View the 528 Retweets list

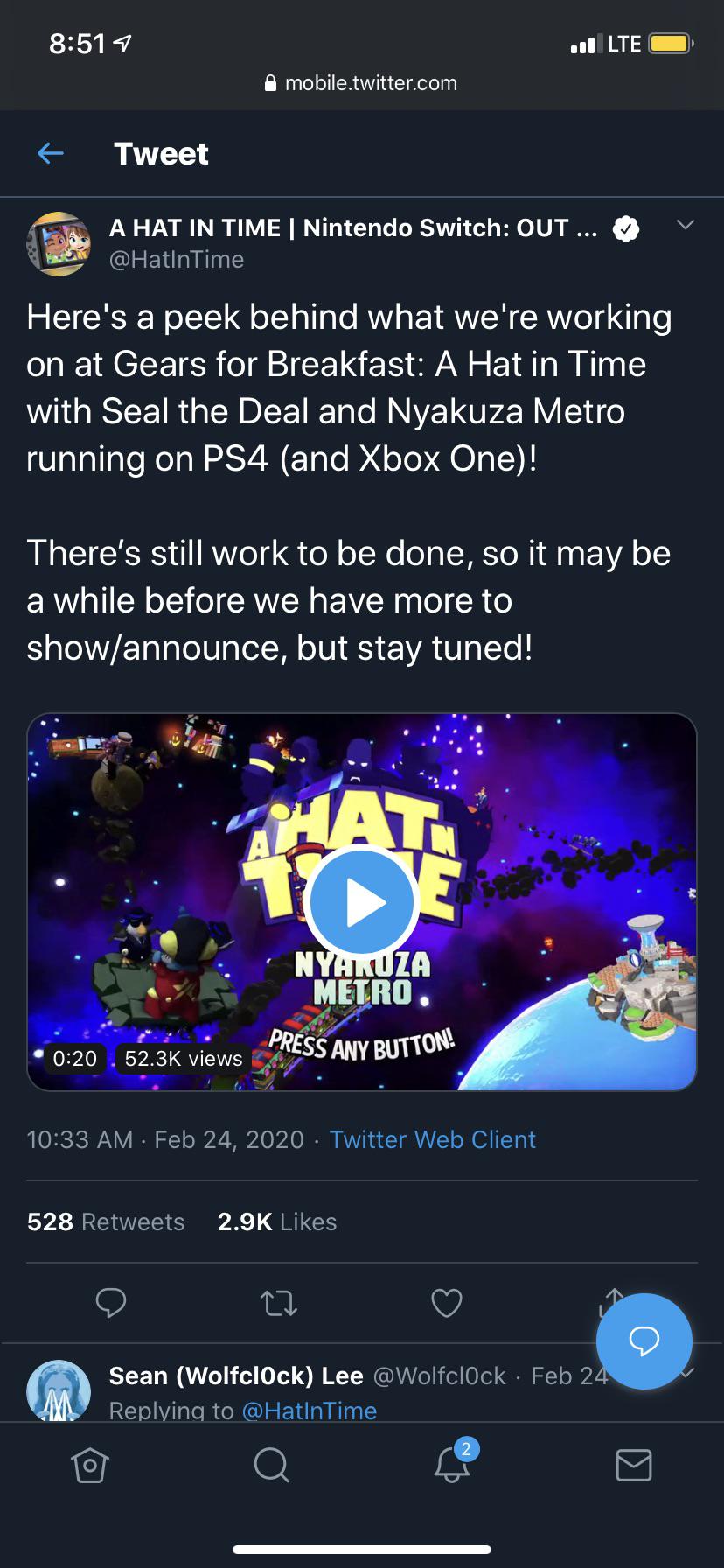(x=105, y=1221)
